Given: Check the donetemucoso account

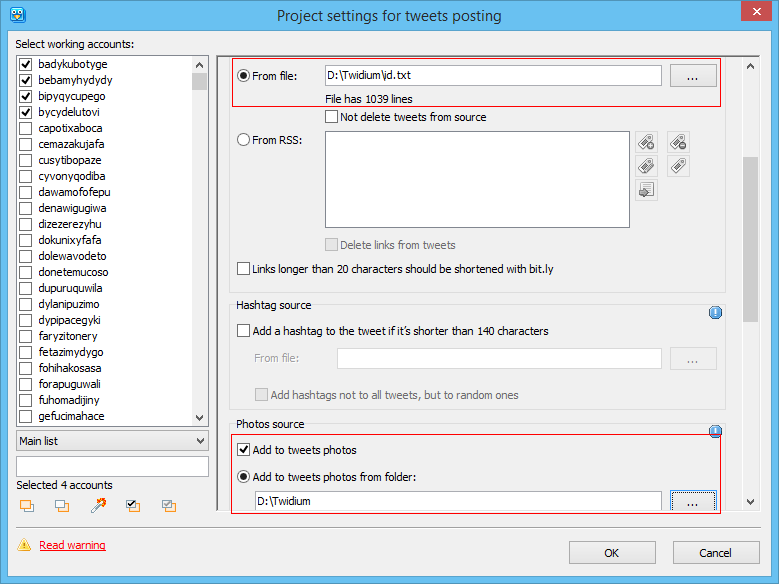Looking at the screenshot, I should (x=25, y=272).
